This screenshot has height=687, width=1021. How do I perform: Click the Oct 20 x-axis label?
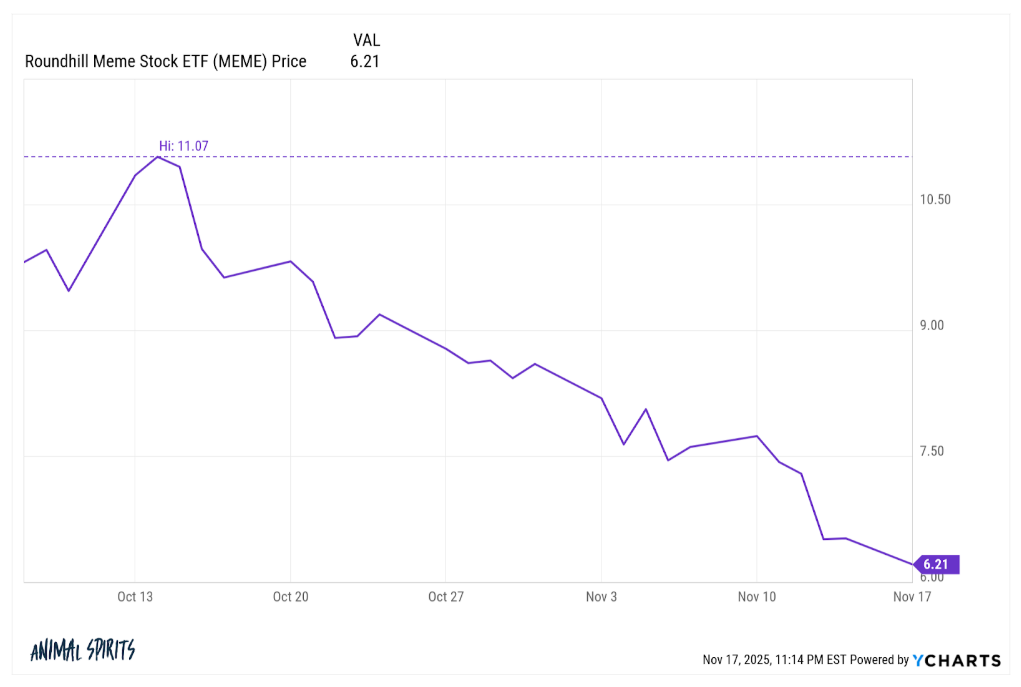click(x=290, y=598)
